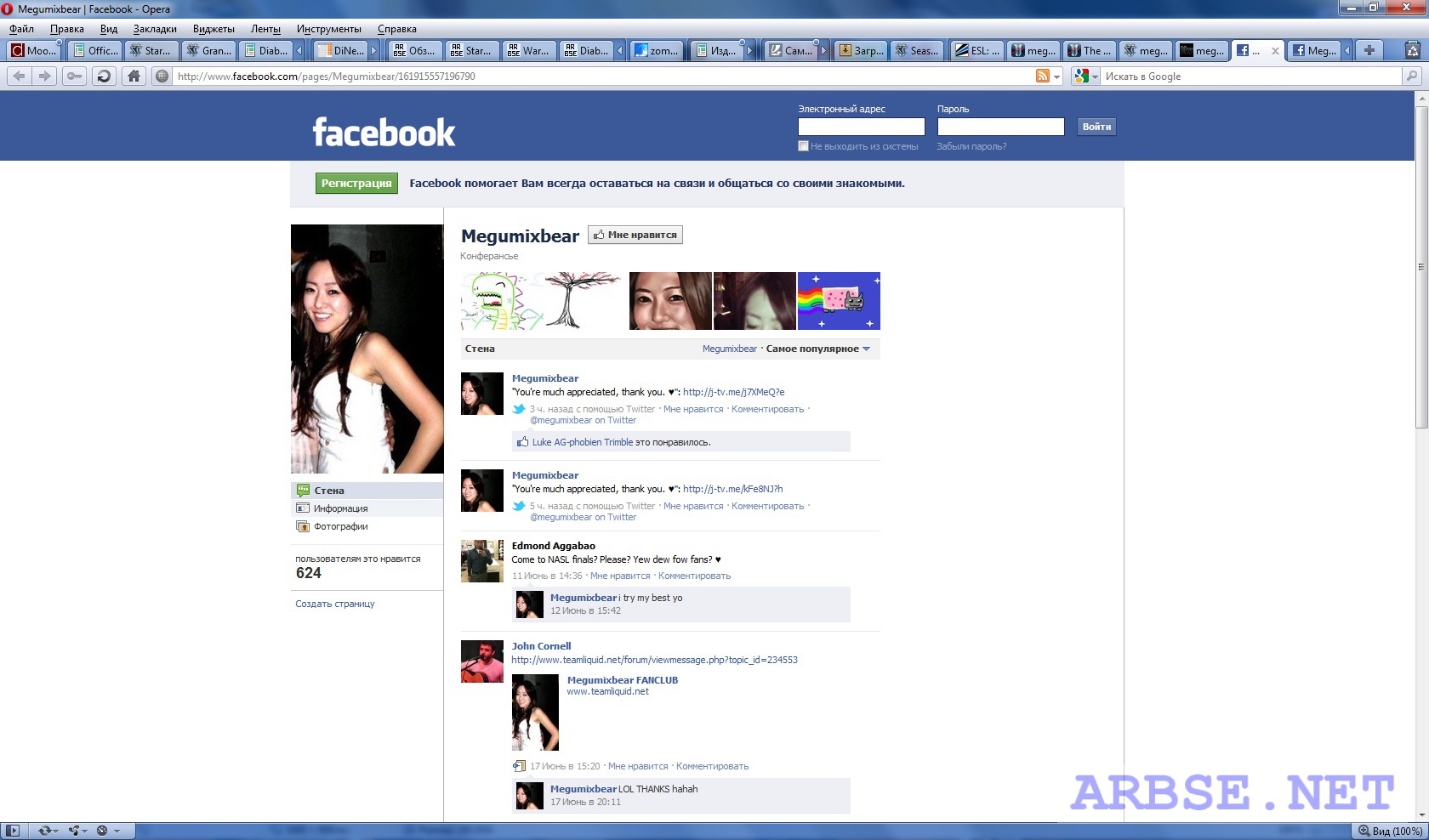
Task: Click the Искать в Google search field
Action: (x=1252, y=77)
